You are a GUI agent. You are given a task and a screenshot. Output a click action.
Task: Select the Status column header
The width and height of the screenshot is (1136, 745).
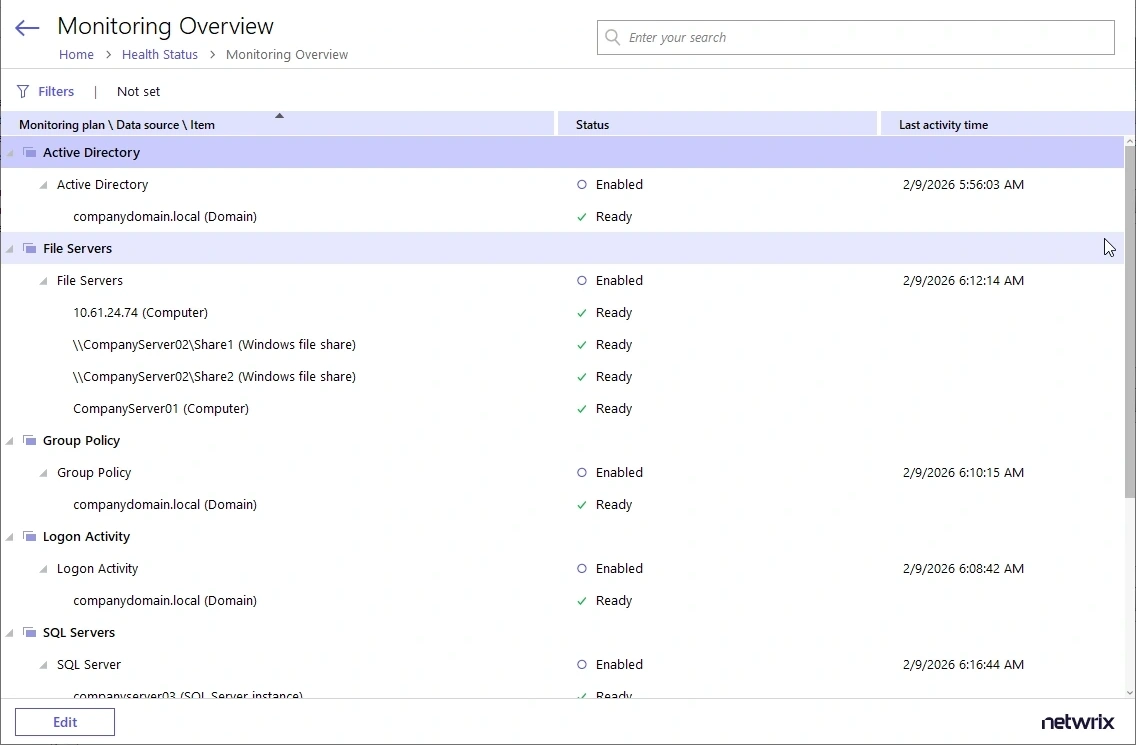[x=592, y=124]
